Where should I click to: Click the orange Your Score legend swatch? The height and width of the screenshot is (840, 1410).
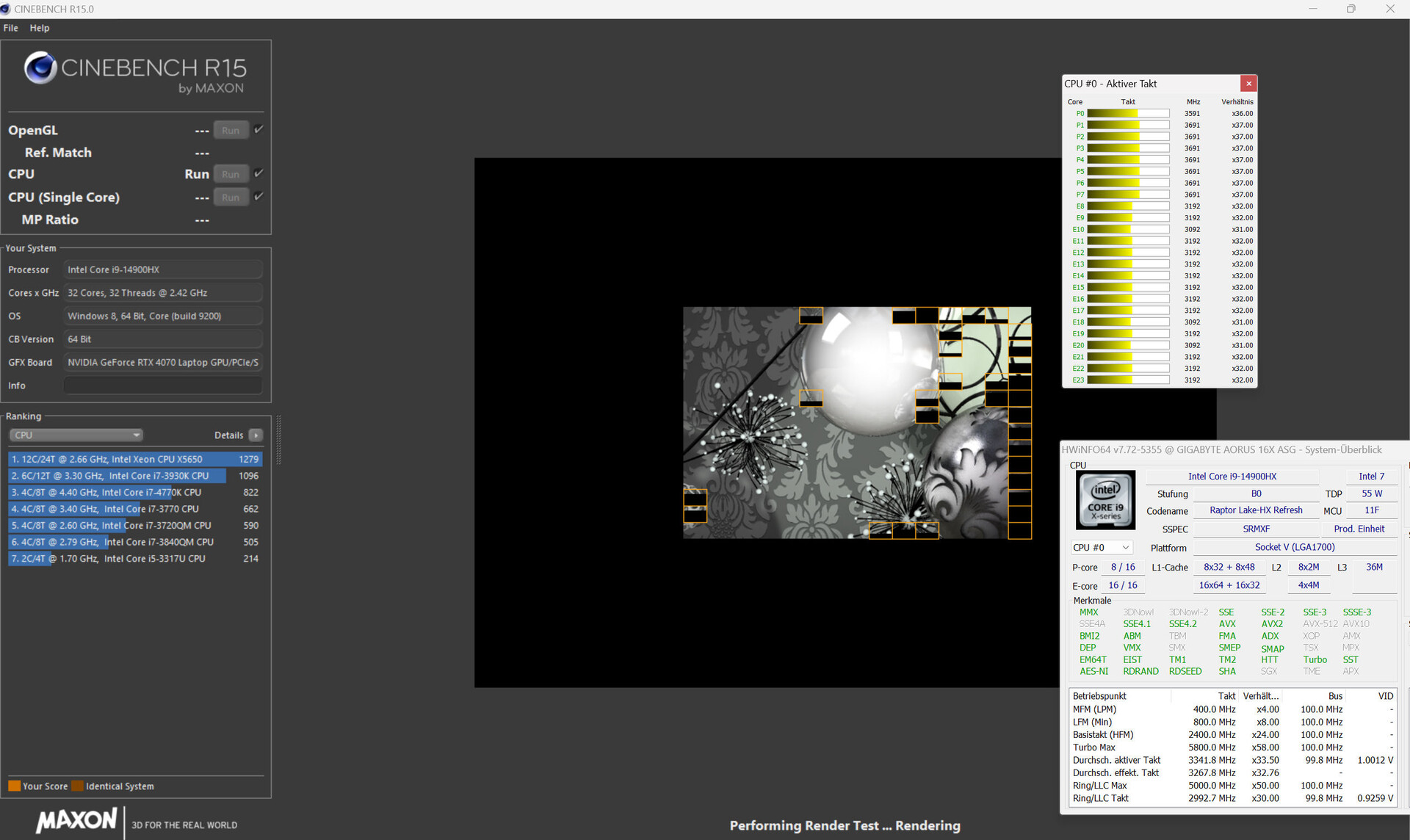point(14,786)
